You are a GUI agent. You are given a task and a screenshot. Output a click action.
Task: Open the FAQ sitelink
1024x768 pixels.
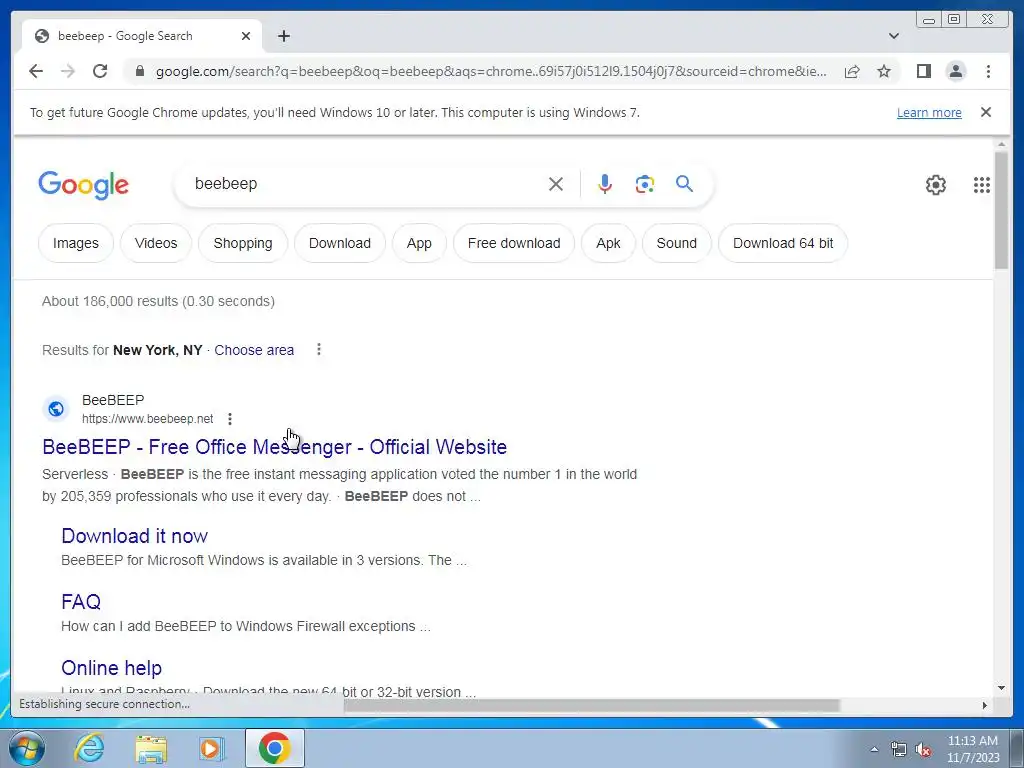tap(81, 601)
